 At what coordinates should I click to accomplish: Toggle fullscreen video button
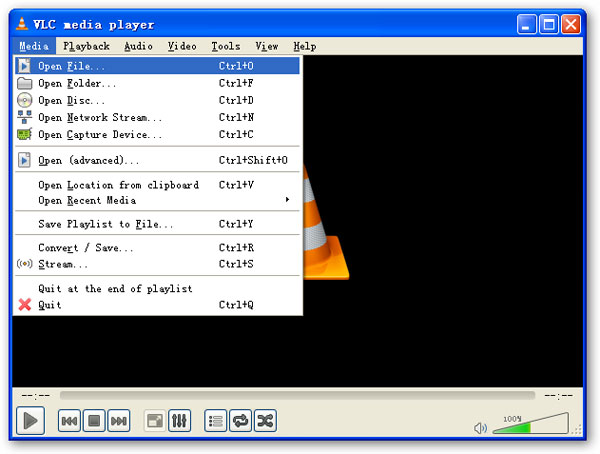click(x=155, y=421)
